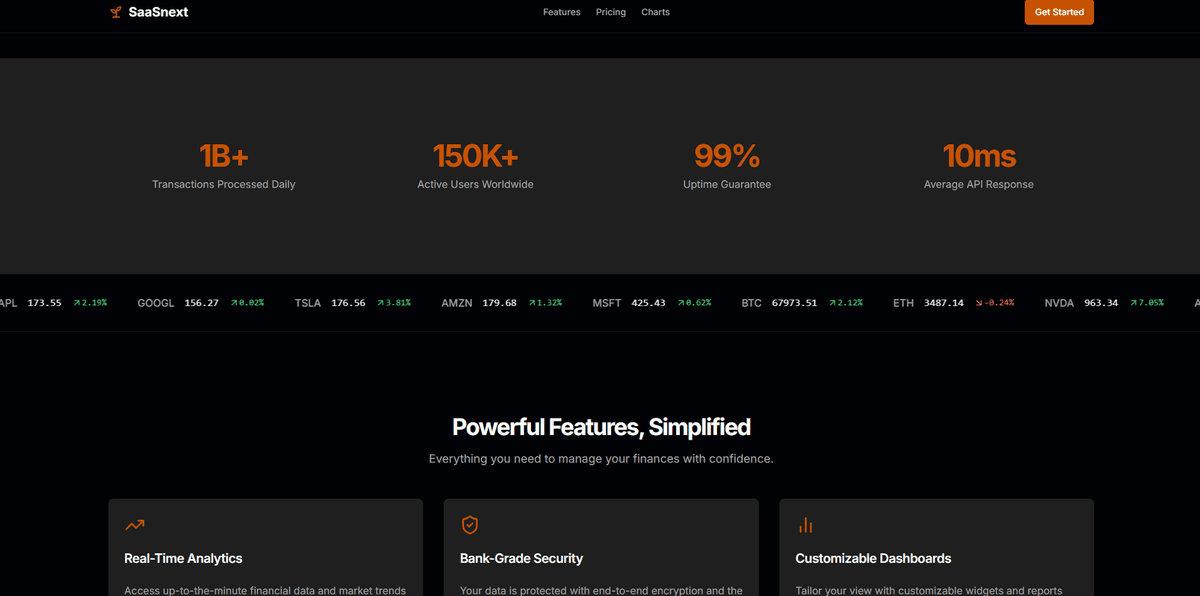Click the 0.62% MSFT change value
1200x596 pixels.
point(698,303)
